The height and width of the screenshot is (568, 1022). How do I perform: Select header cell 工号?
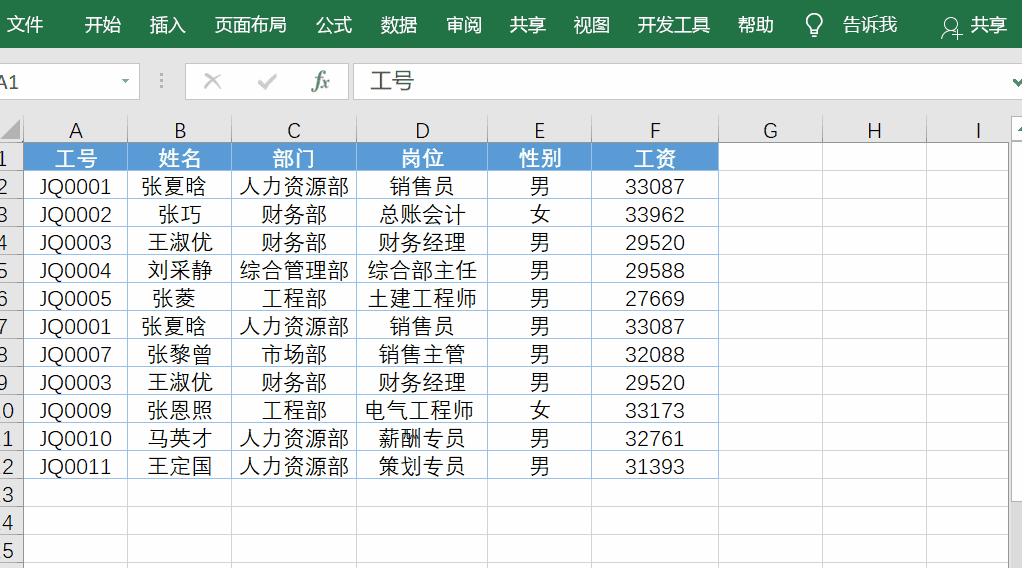(x=76, y=158)
